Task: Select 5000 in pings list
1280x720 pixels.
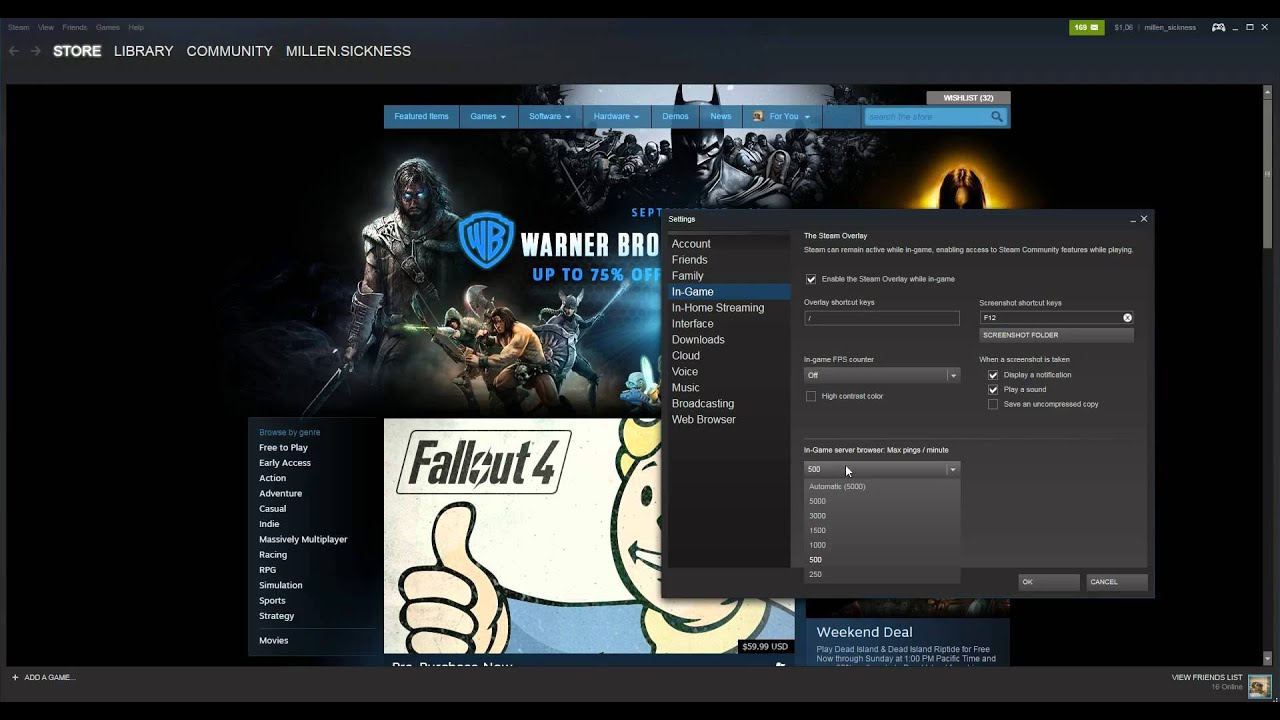Action: (881, 501)
